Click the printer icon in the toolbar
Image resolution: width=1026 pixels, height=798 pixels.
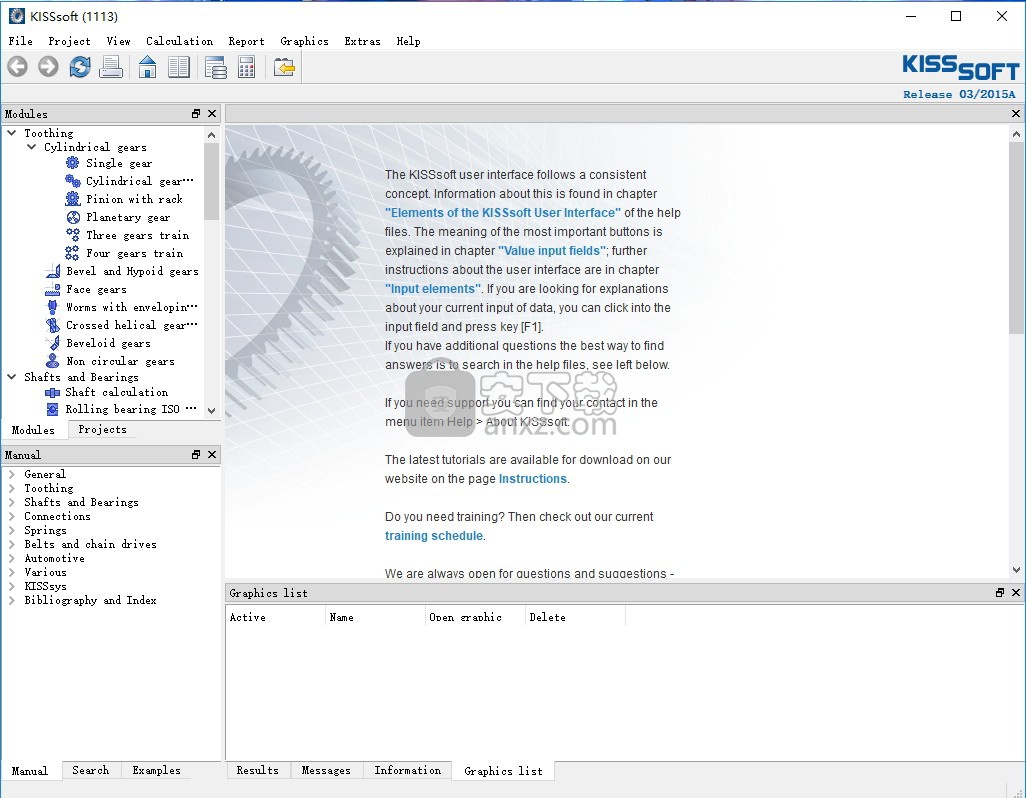tap(111, 67)
